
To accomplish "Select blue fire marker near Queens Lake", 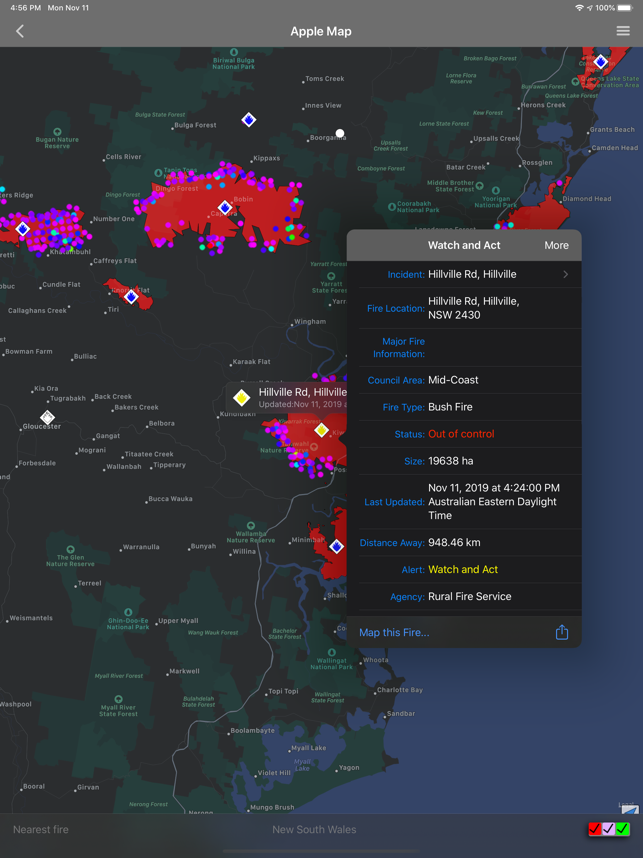I will pyautogui.click(x=601, y=62).
